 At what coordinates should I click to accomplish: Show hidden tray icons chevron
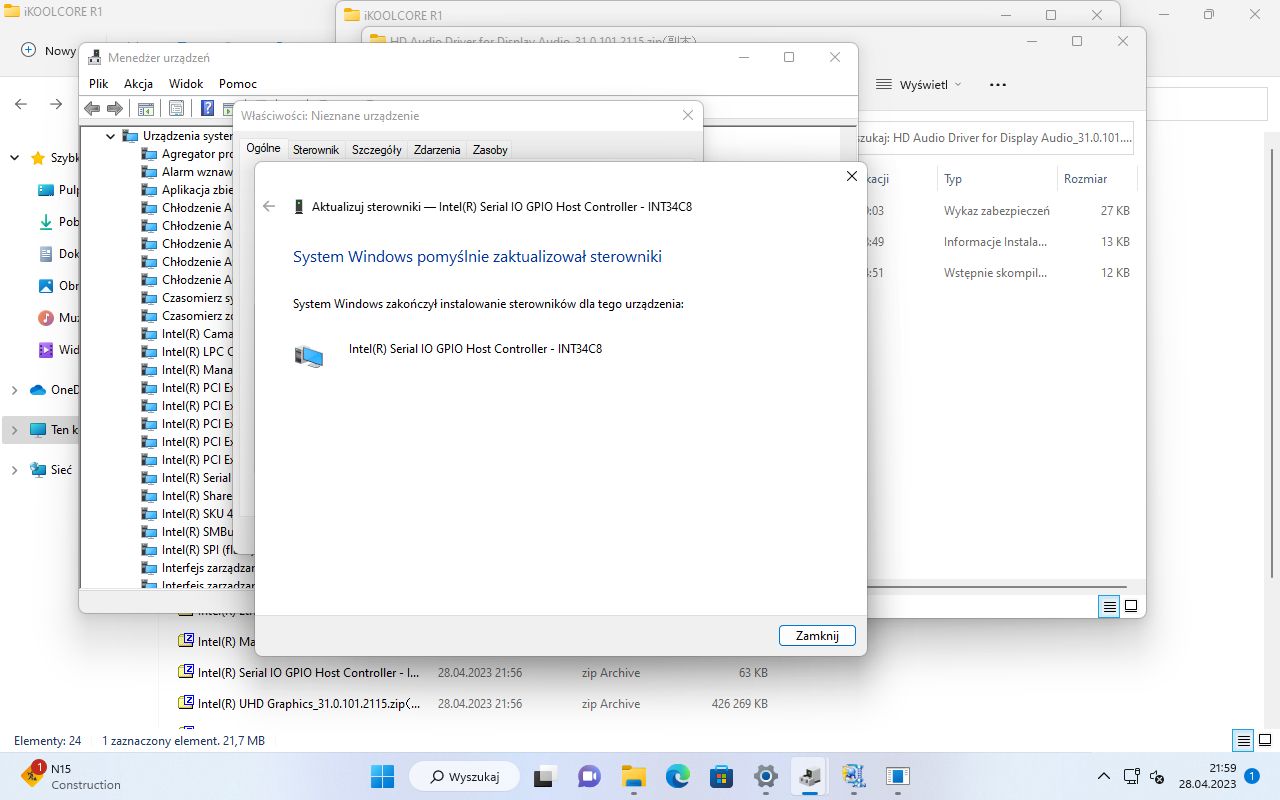tap(1104, 776)
